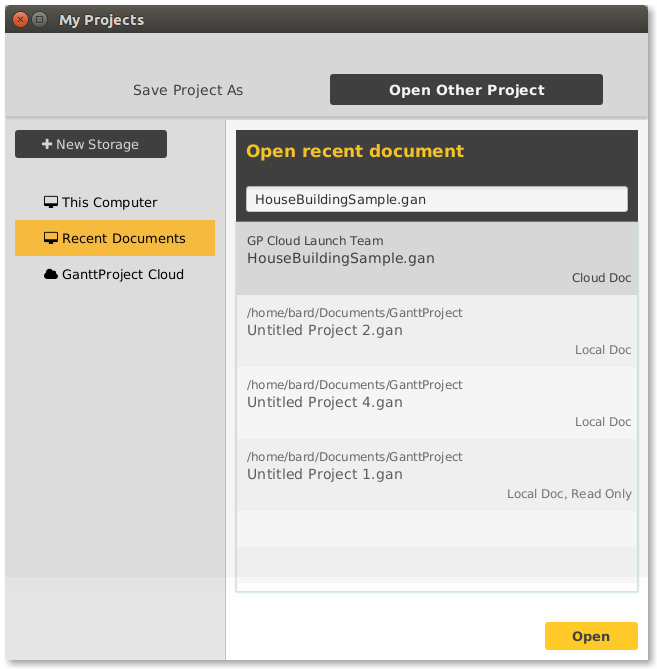Click the Local Doc, Read Only label
The width and height of the screenshot is (657, 669).
[569, 494]
